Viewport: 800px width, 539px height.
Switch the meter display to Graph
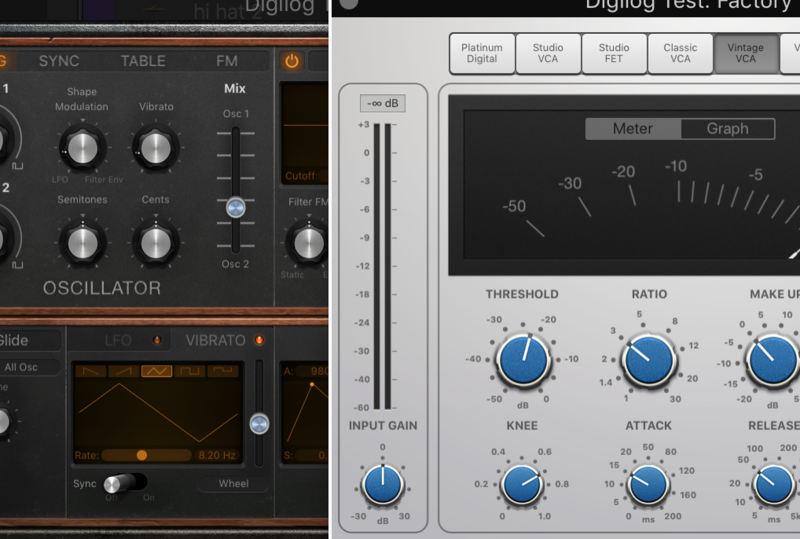coord(727,128)
